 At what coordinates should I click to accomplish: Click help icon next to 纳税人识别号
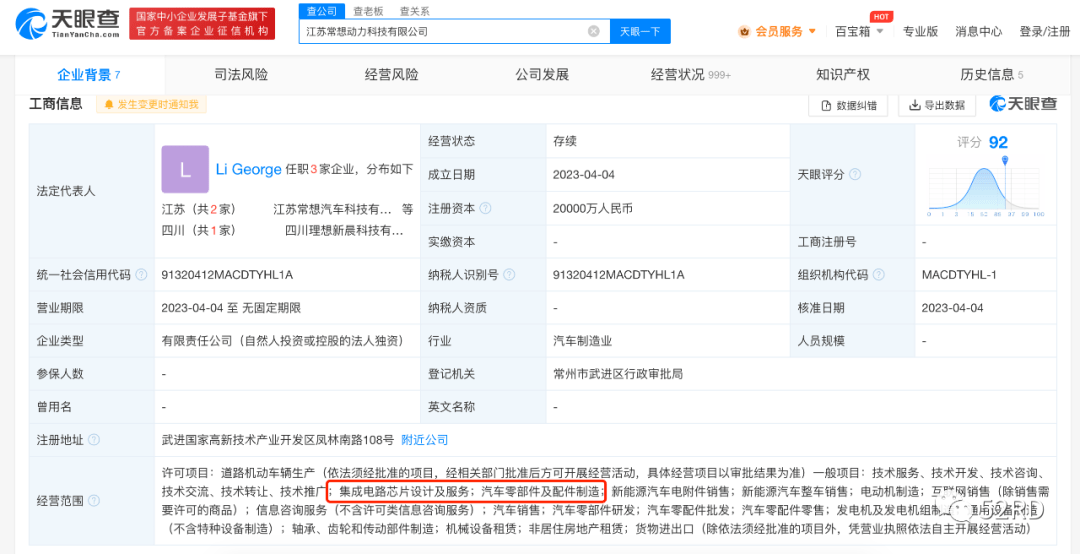[x=509, y=275]
